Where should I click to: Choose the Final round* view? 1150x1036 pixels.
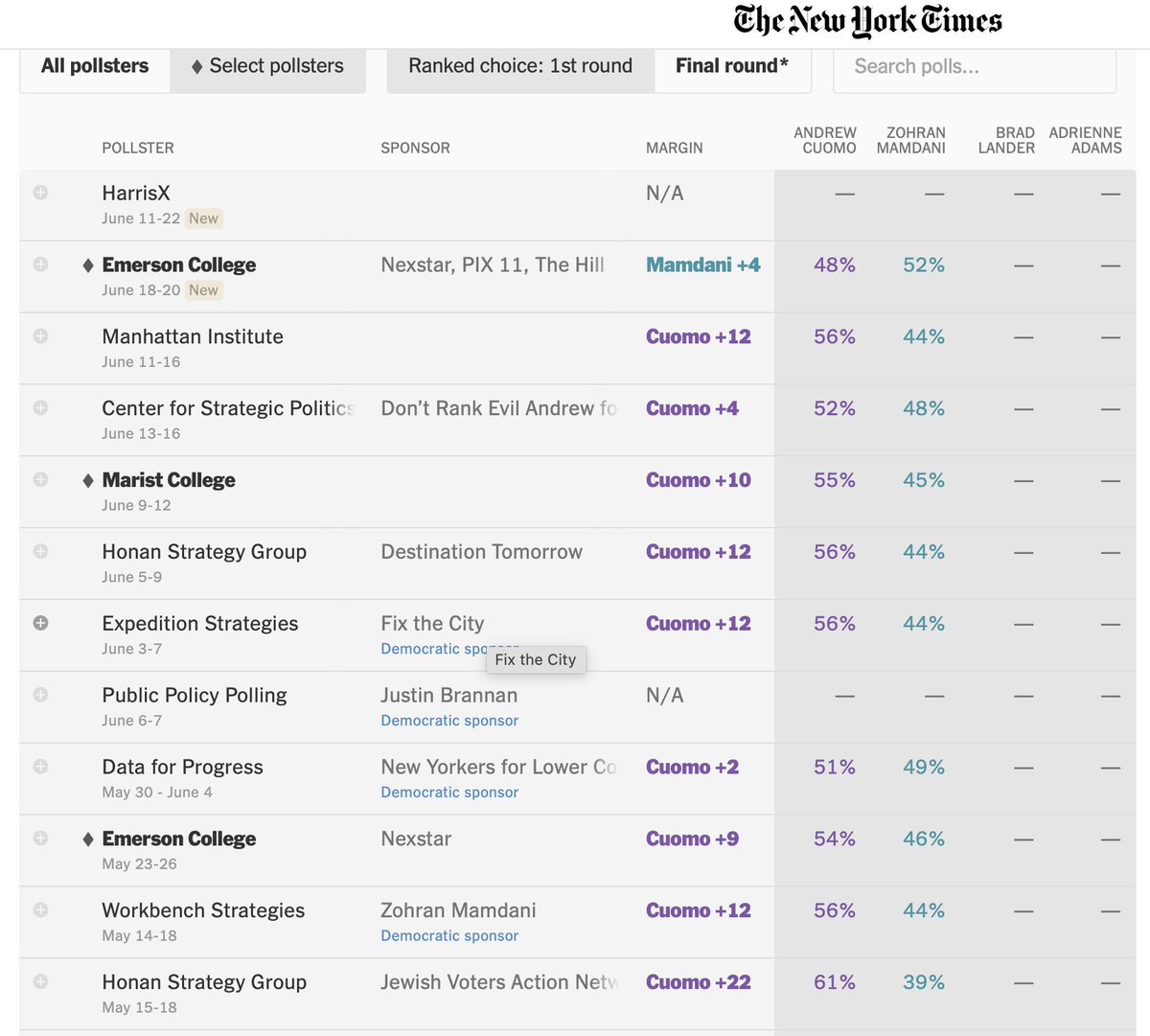732,66
